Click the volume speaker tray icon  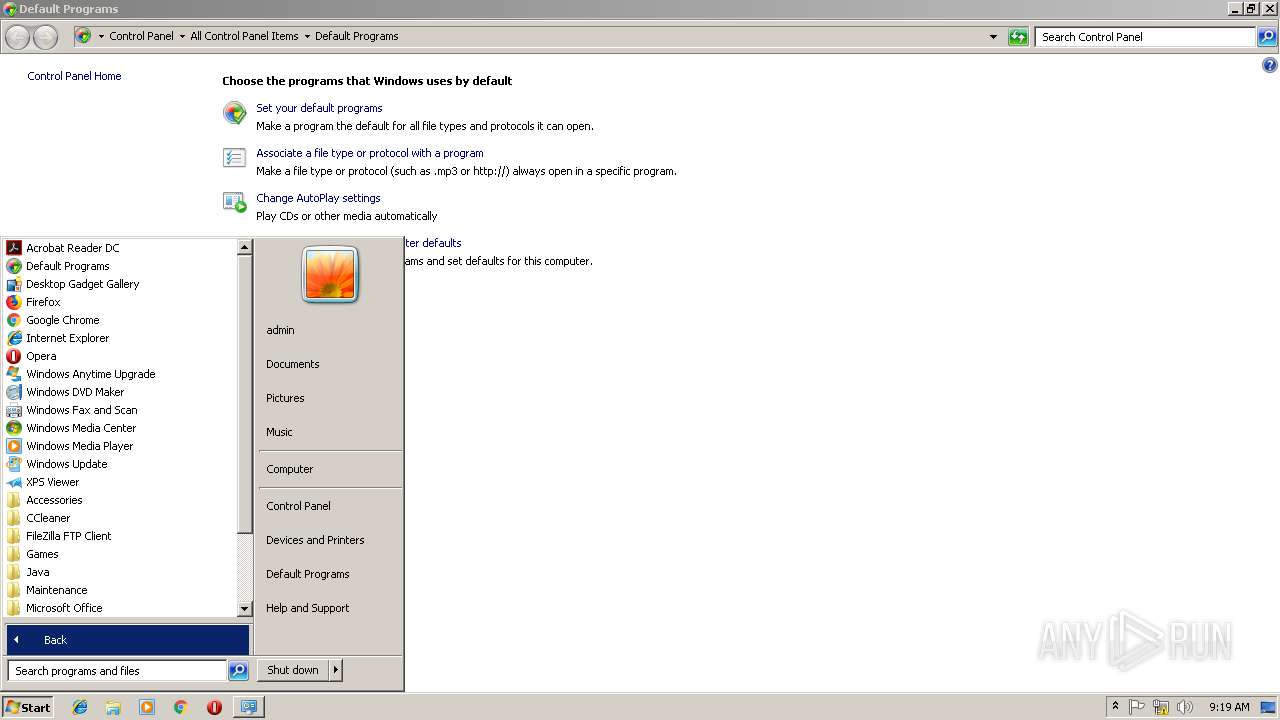[1185, 707]
